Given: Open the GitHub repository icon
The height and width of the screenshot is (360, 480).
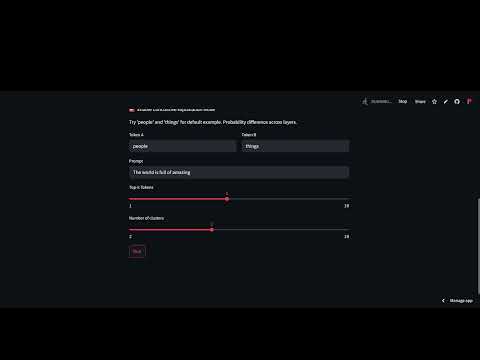Looking at the screenshot, I should 457,102.
